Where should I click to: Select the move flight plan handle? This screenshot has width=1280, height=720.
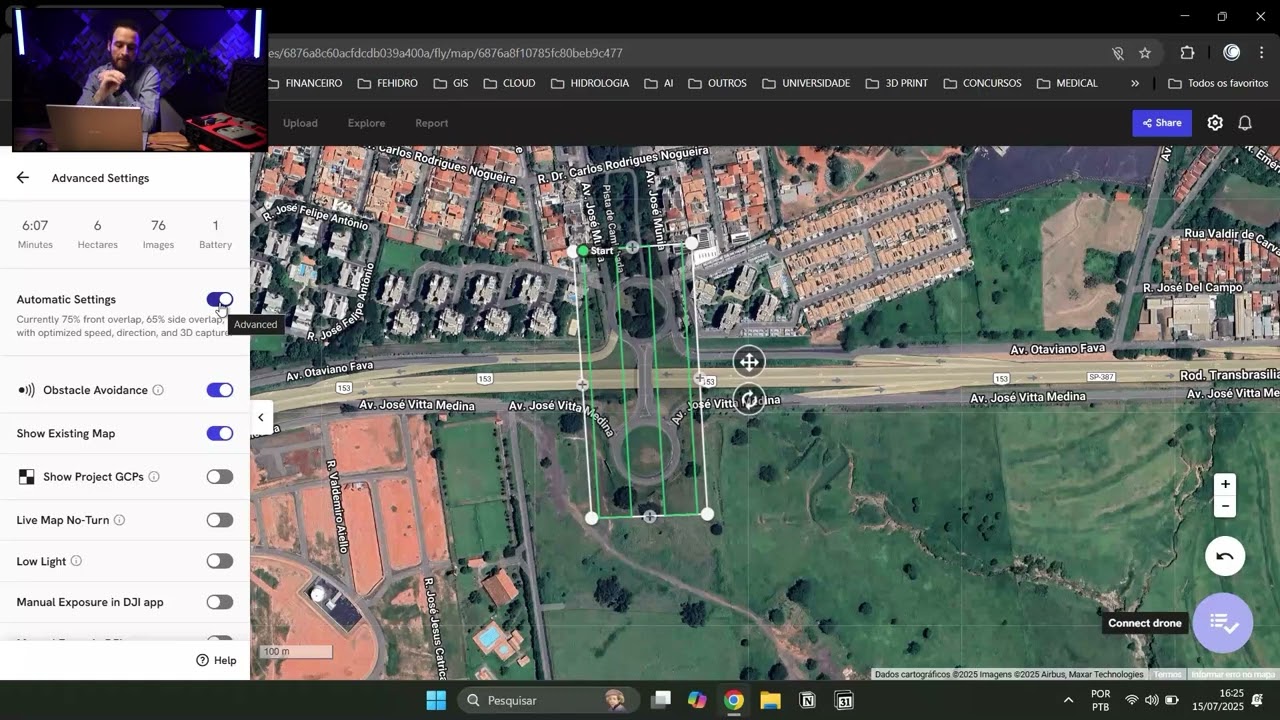(749, 362)
